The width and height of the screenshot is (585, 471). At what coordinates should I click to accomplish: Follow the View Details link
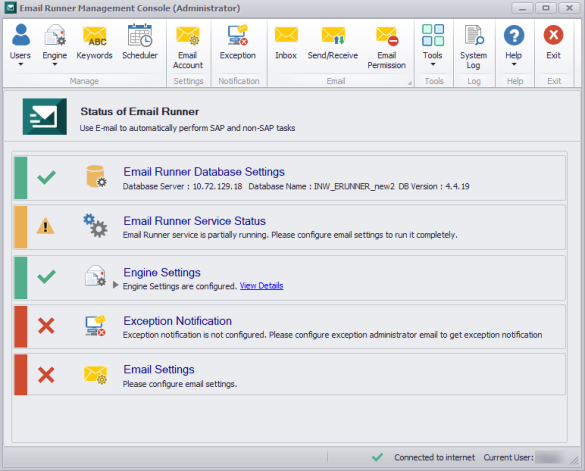coord(261,286)
